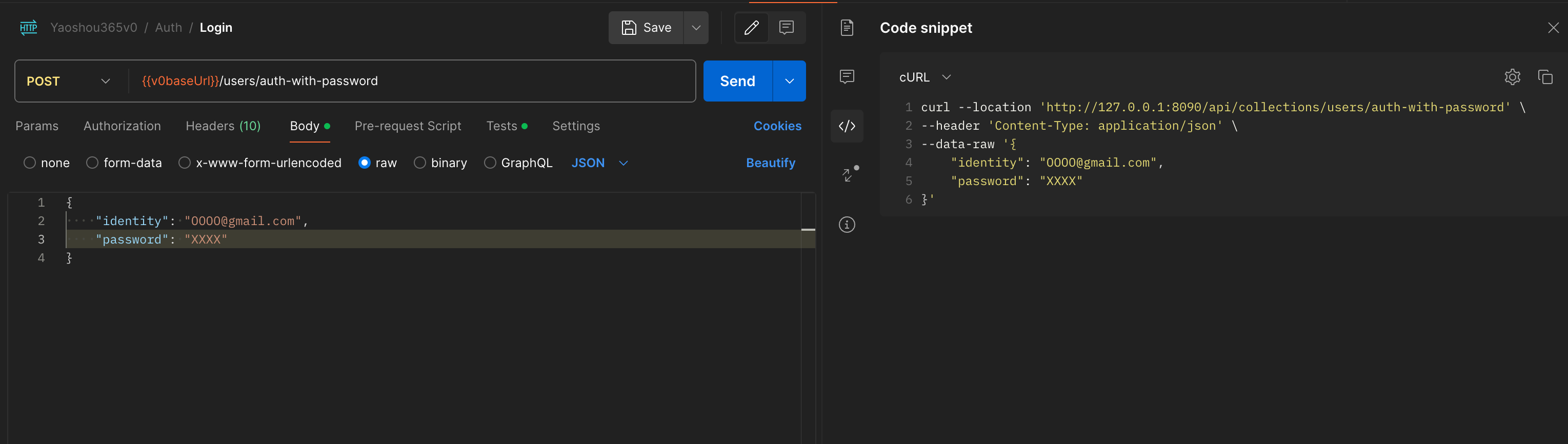Expand the Send options arrow

tap(789, 81)
